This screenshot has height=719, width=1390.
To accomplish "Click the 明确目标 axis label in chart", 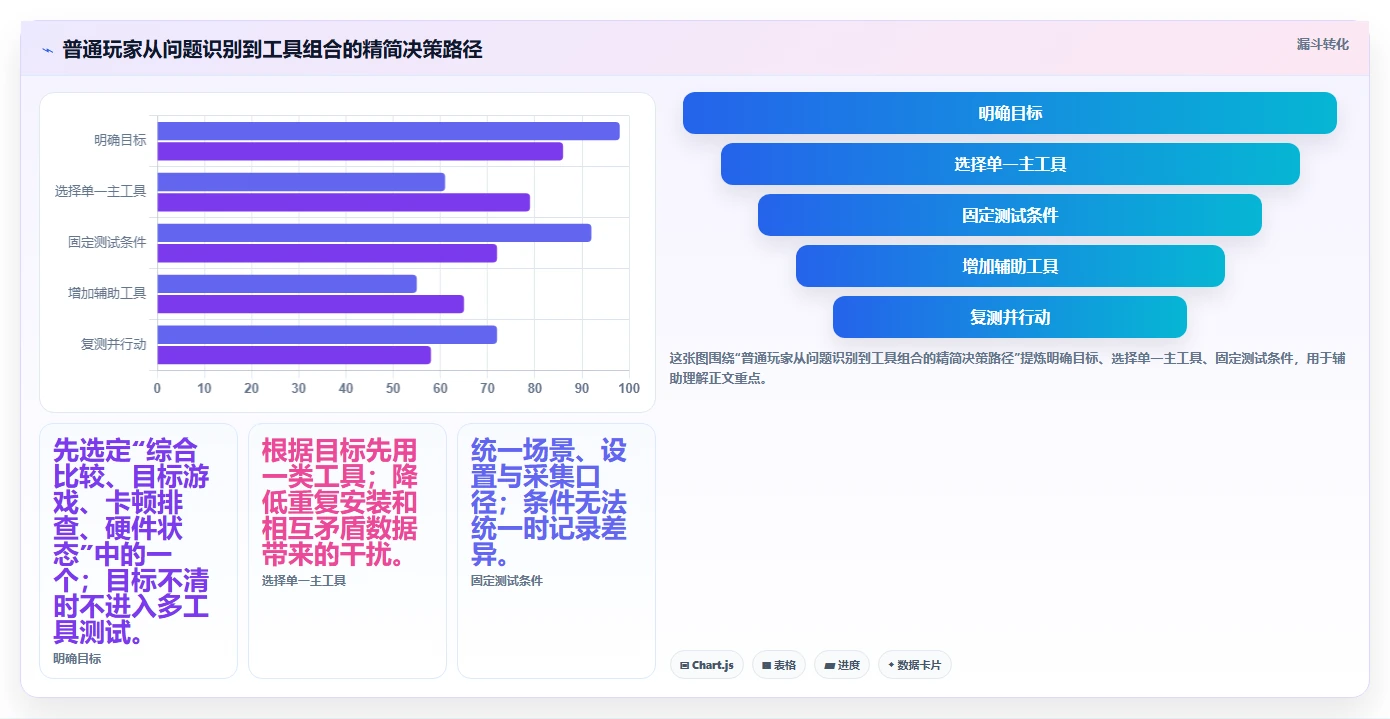I will 120,140.
